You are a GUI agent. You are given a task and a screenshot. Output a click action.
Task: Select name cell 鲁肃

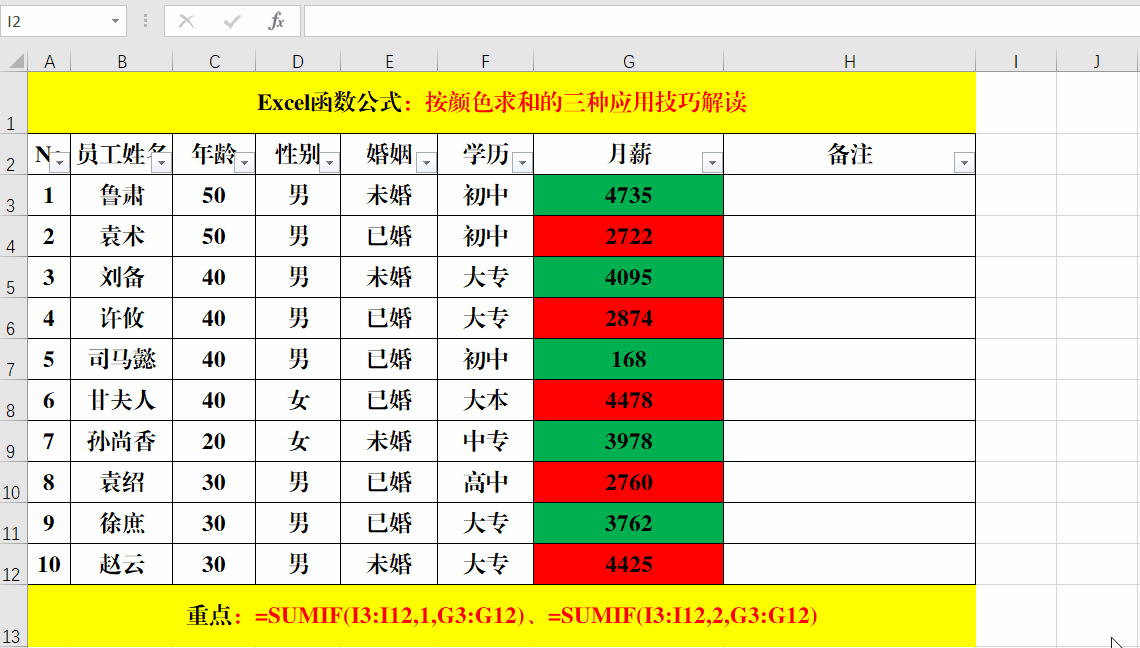point(121,195)
